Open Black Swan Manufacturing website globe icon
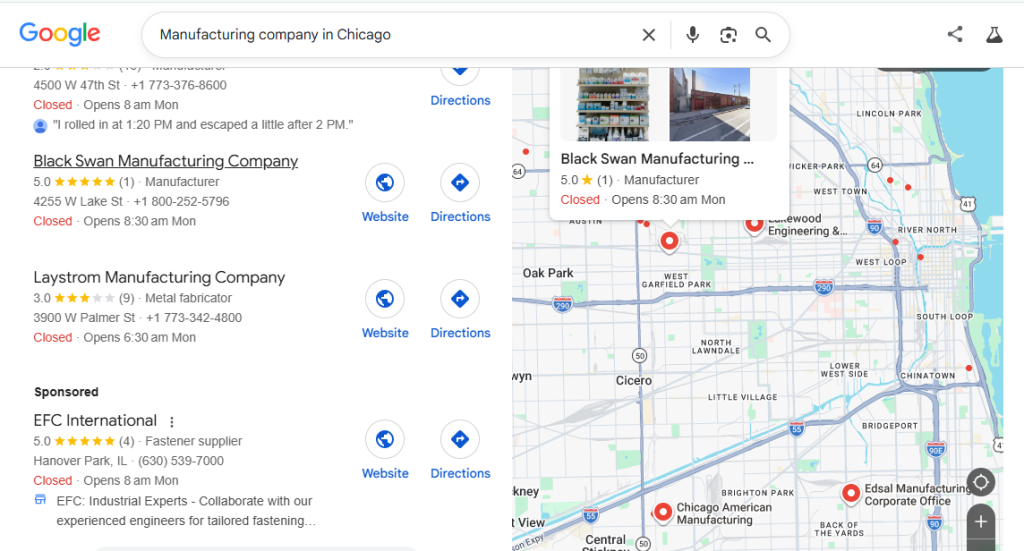 coord(385,182)
